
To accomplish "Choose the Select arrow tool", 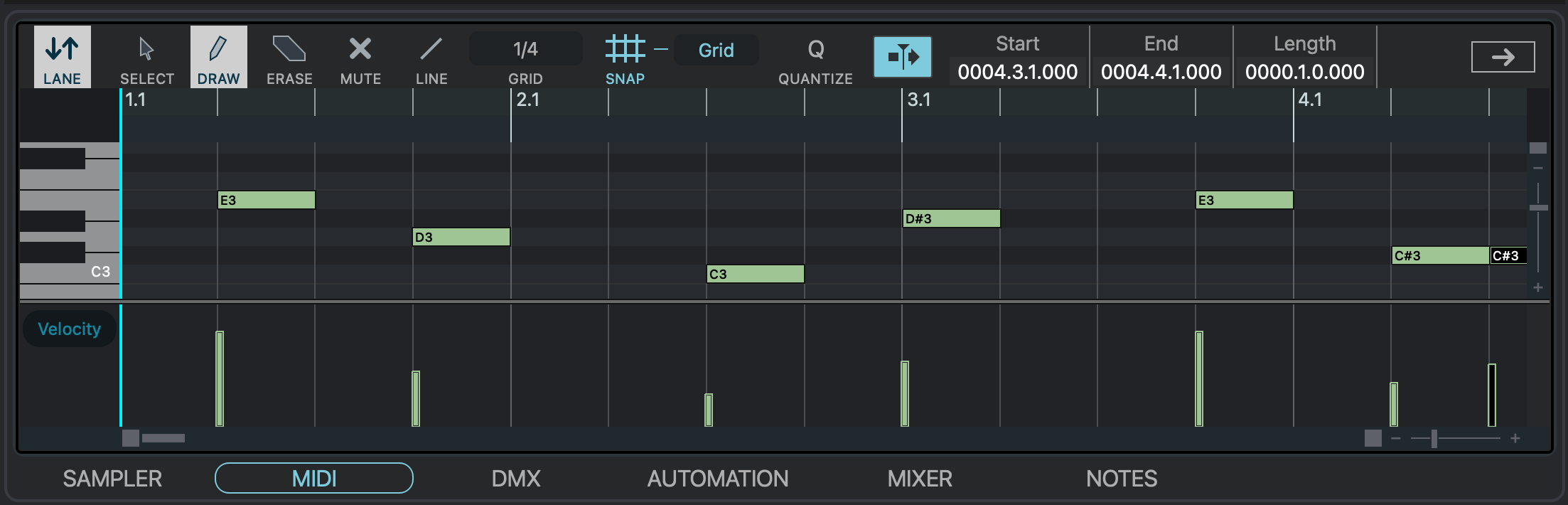I will [147, 57].
